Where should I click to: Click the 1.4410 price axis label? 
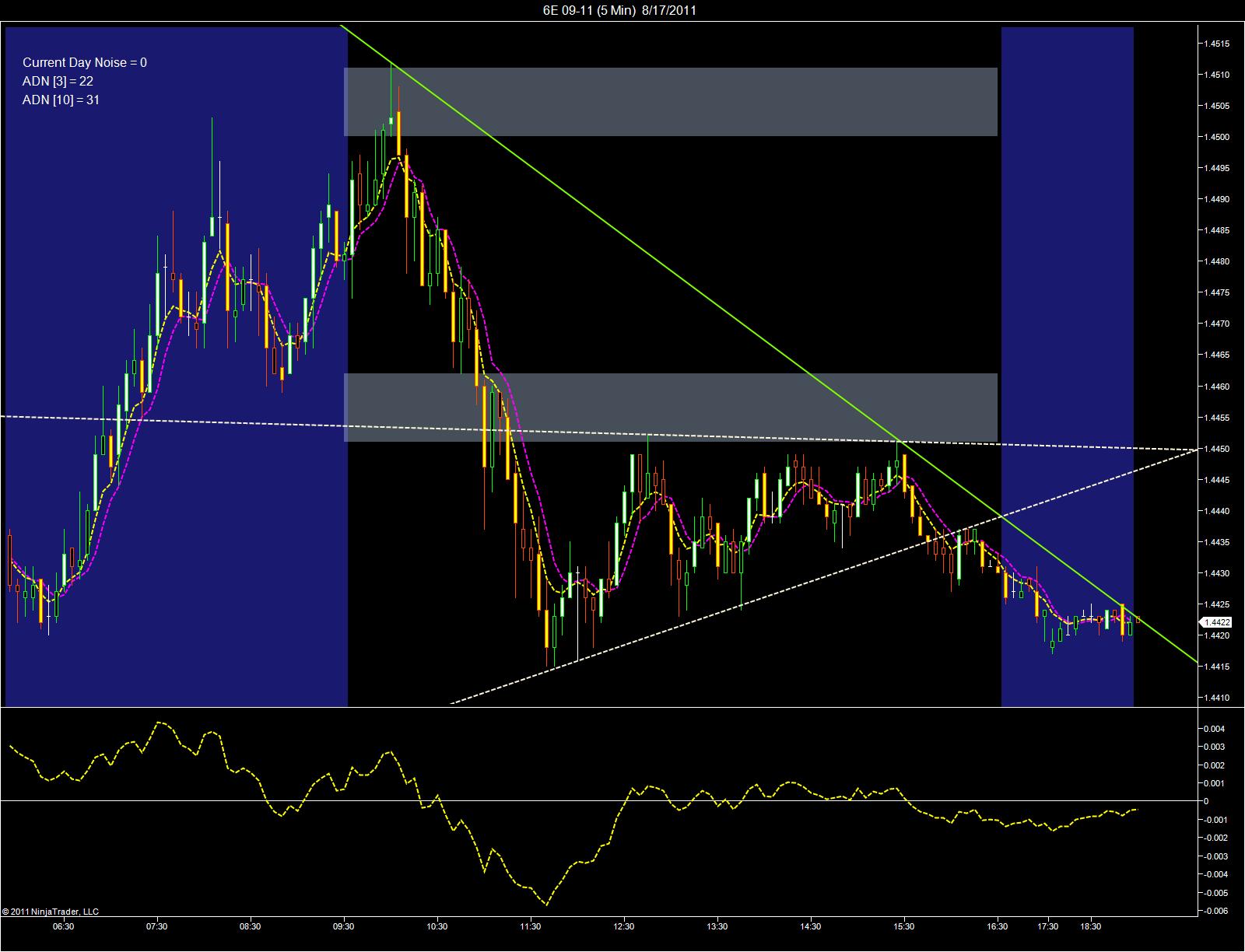[x=1217, y=698]
